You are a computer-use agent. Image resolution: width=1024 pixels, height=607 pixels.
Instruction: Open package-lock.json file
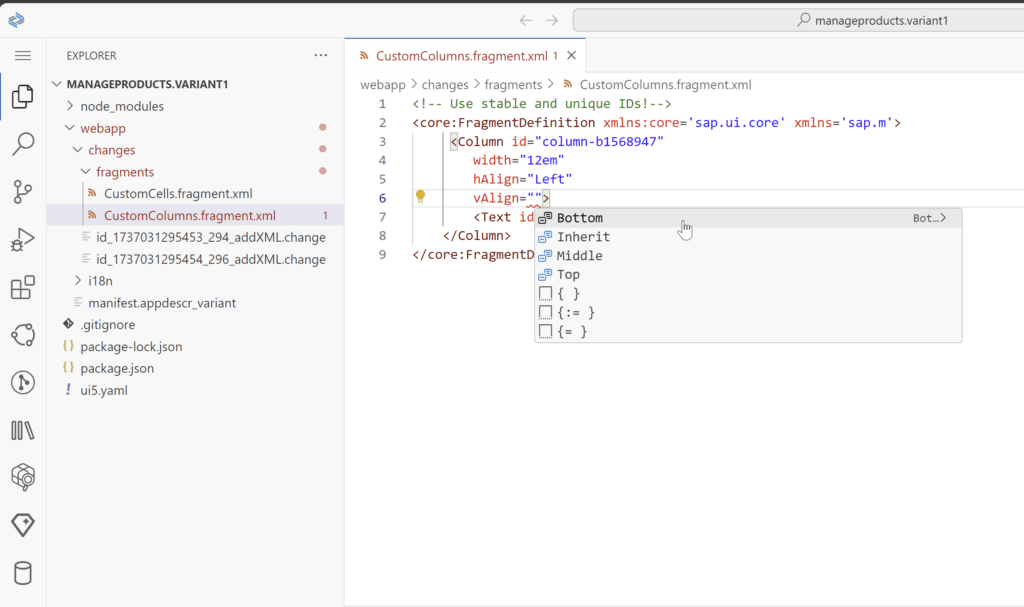click(x=131, y=346)
